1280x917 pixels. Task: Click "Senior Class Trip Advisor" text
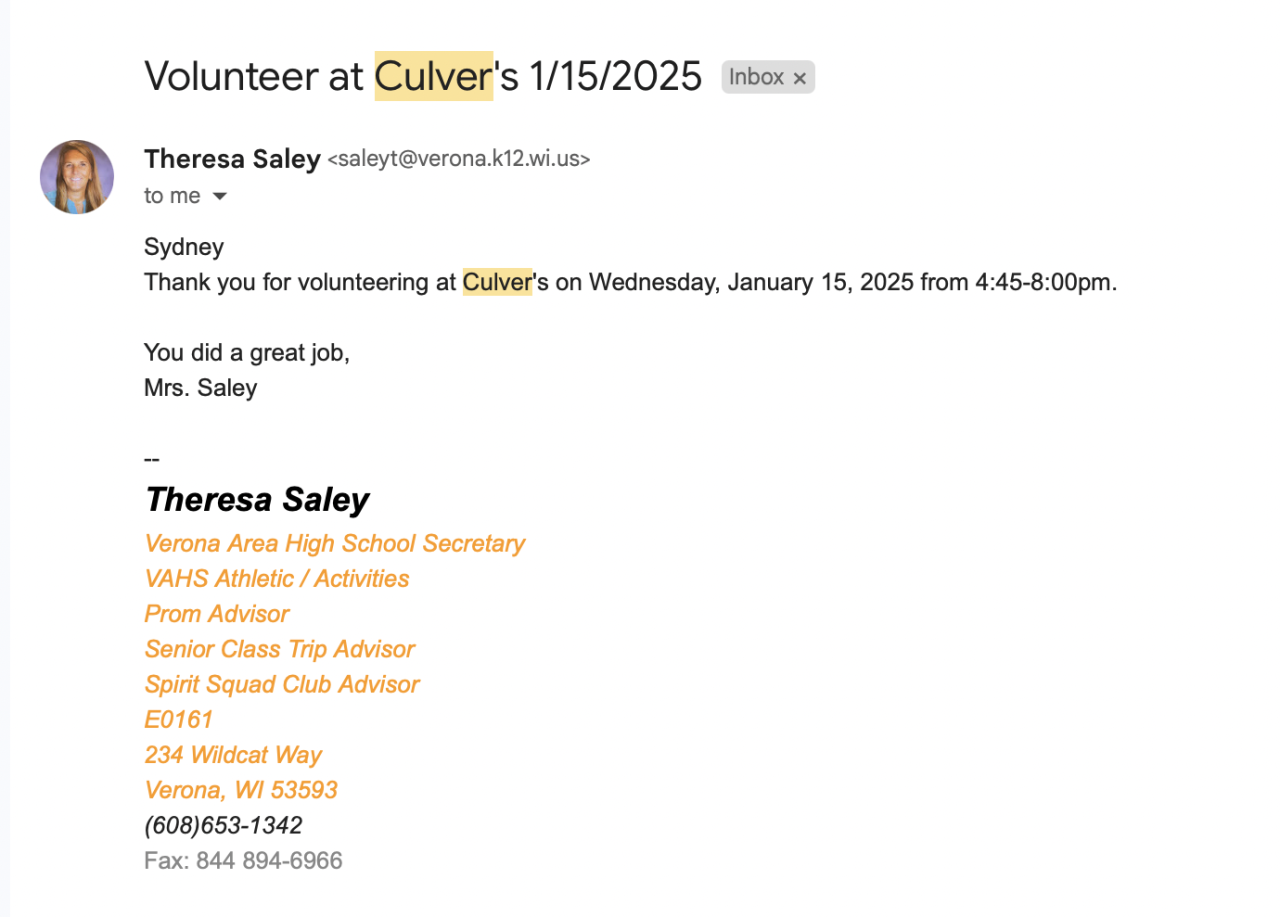(279, 649)
